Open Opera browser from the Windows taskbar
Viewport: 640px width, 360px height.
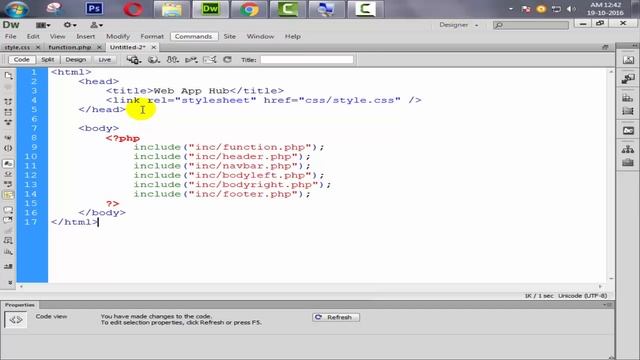tap(133, 9)
